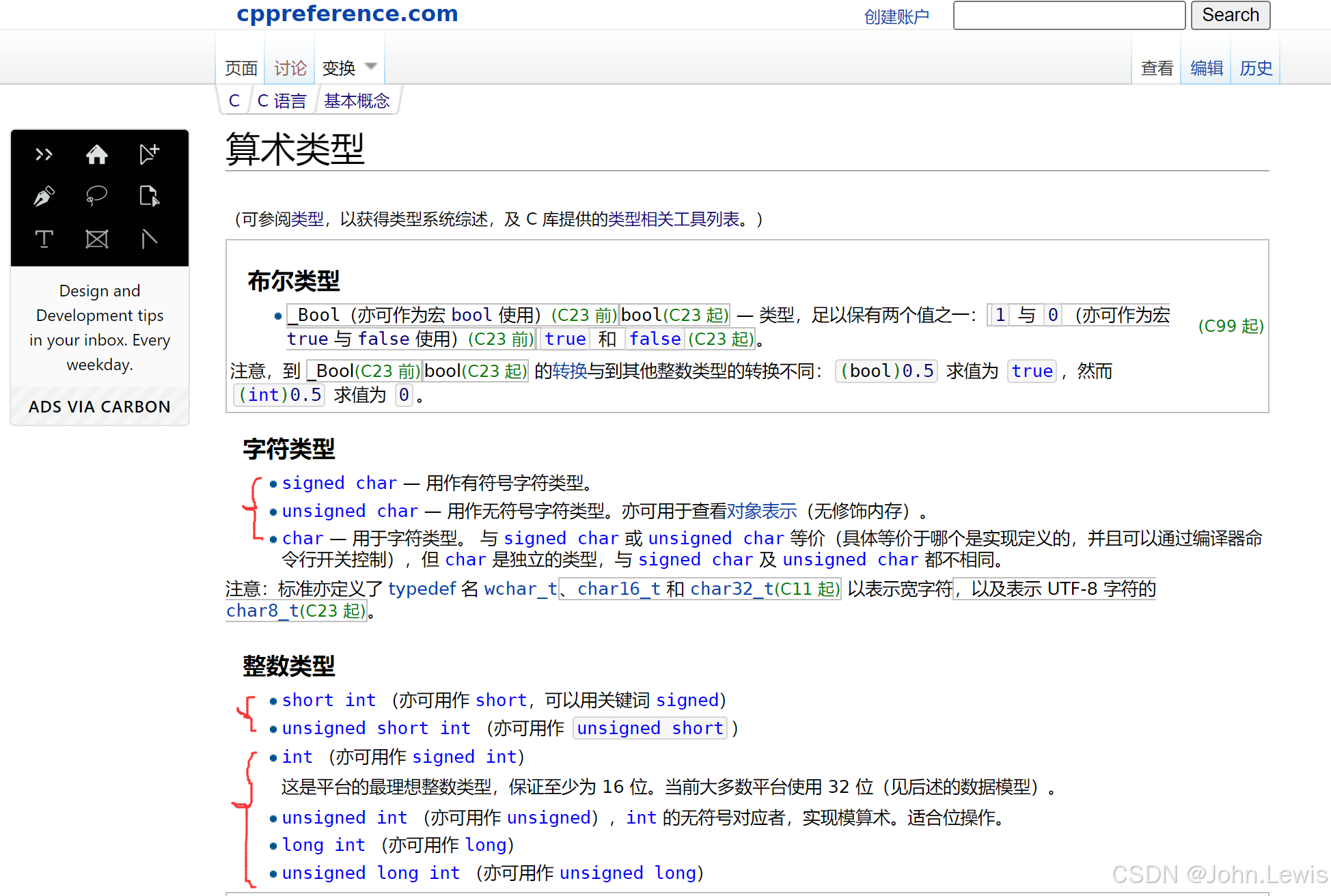
Task: Click the document with cursor icon
Action: click(149, 197)
